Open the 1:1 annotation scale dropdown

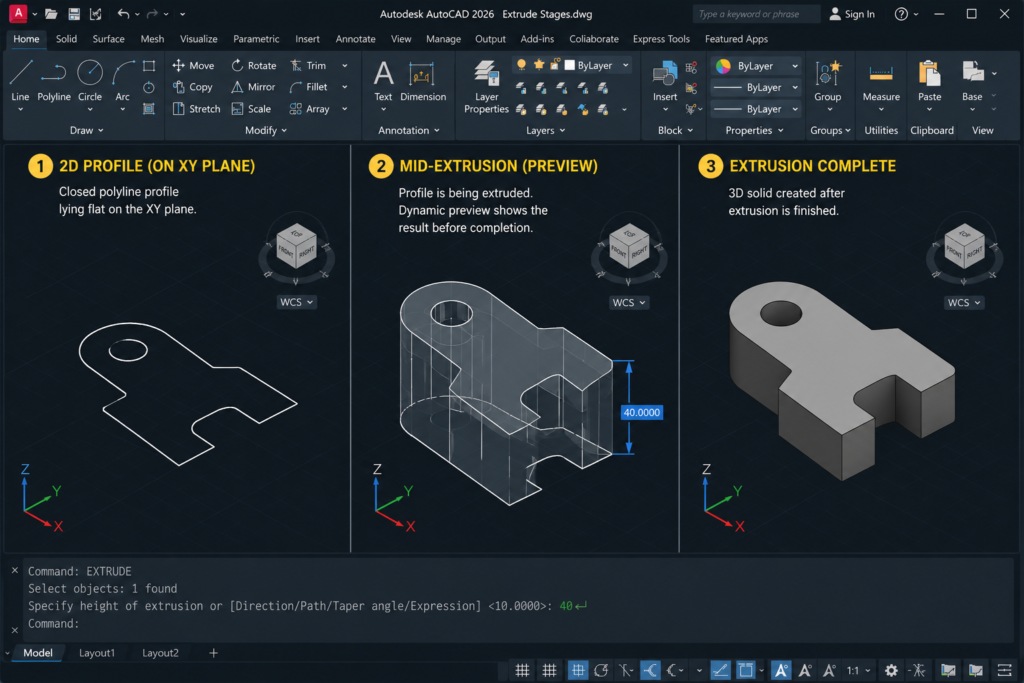[859, 670]
